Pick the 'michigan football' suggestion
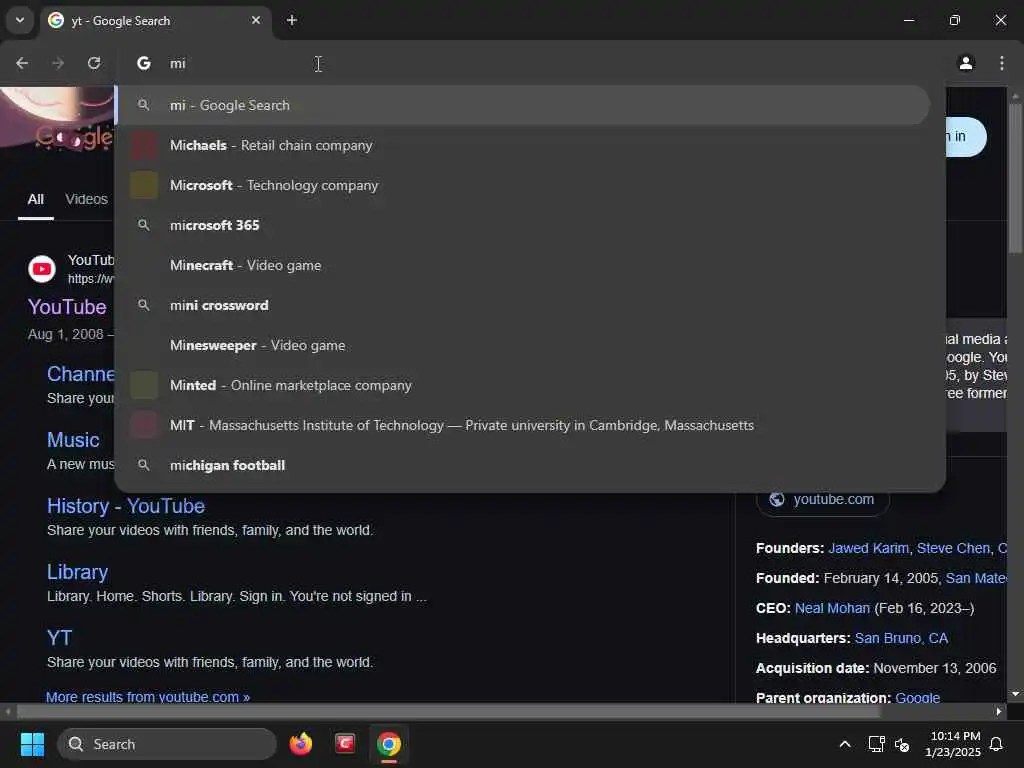 522,465
